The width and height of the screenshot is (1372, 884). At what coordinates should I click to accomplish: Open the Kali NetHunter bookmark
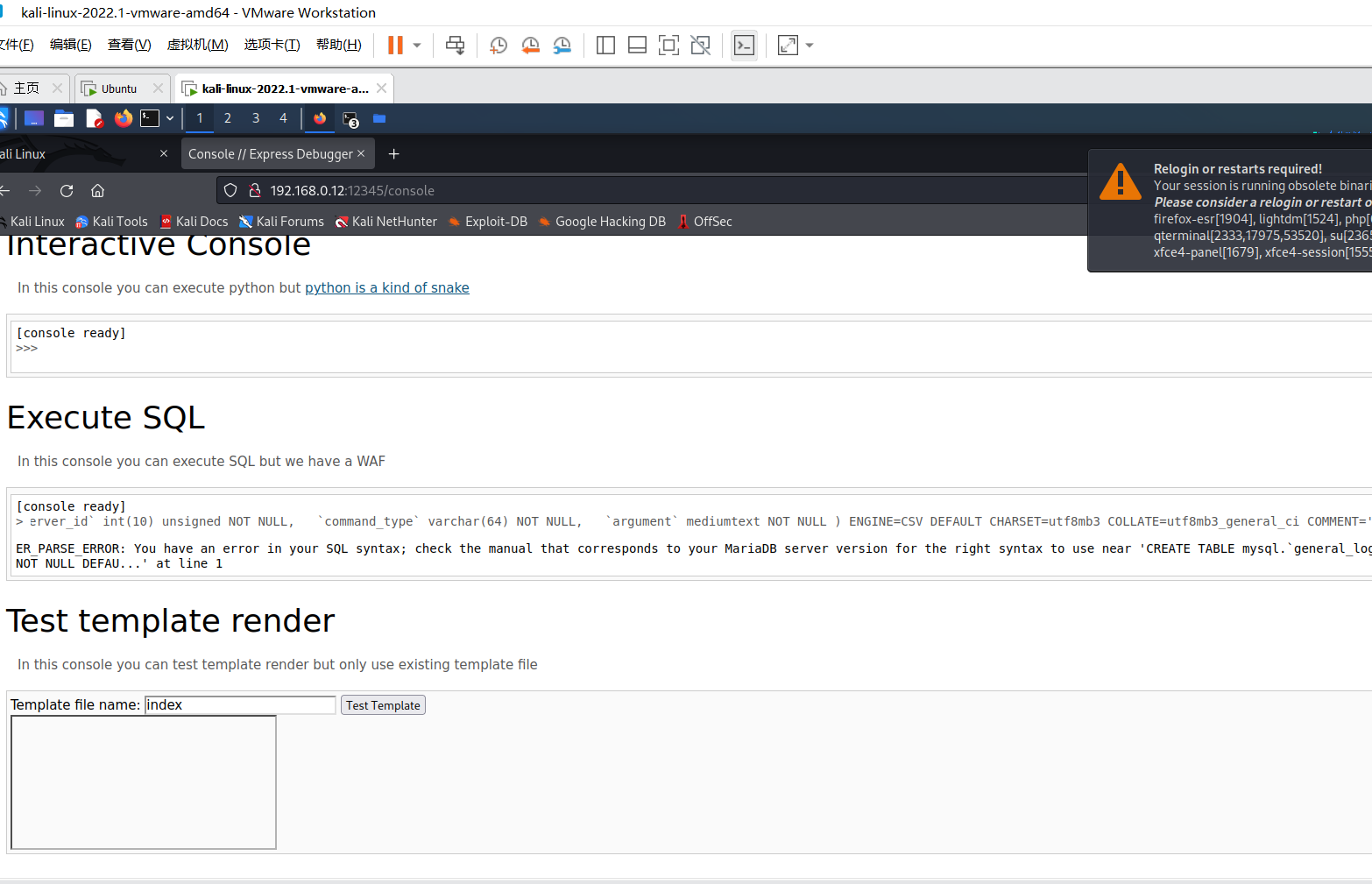click(x=385, y=222)
